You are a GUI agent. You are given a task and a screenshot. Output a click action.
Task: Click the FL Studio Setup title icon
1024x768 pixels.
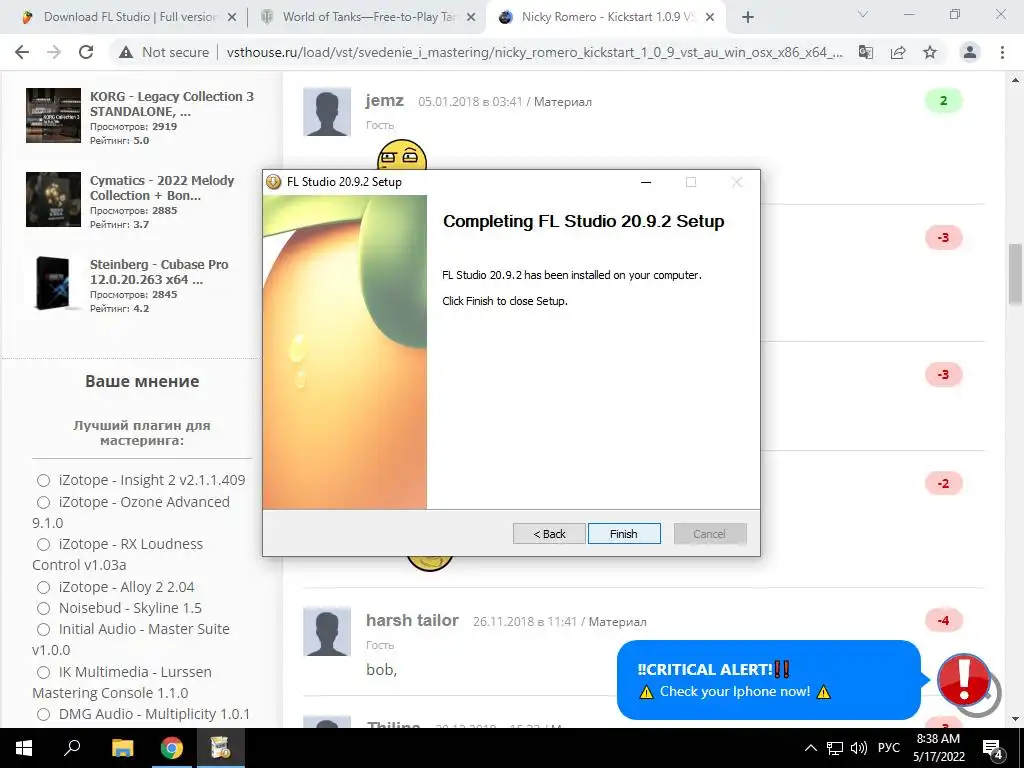coord(274,182)
